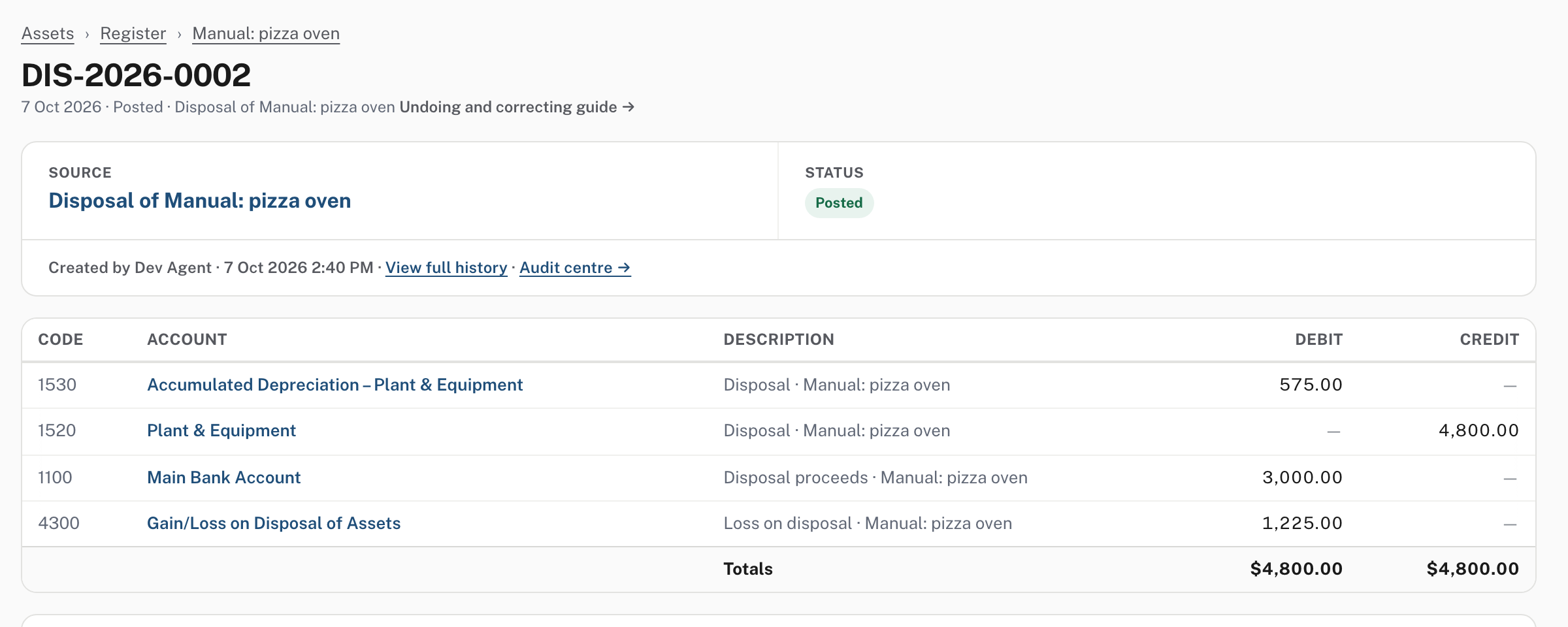The image size is (1568, 627).
Task: Click the 3,000.00 debit amount
Action: click(x=1302, y=477)
